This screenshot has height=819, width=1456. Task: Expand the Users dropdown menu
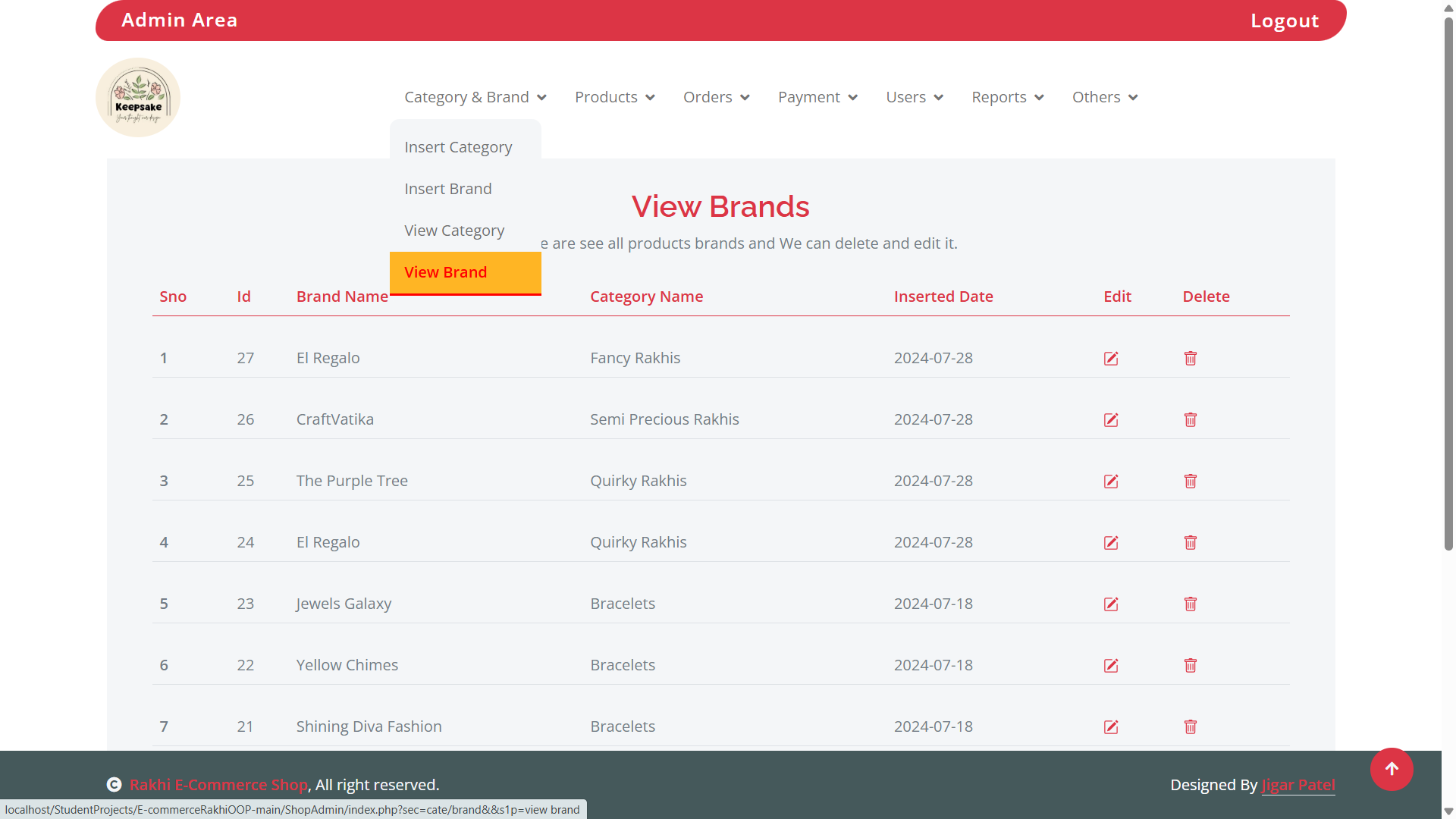point(915,97)
